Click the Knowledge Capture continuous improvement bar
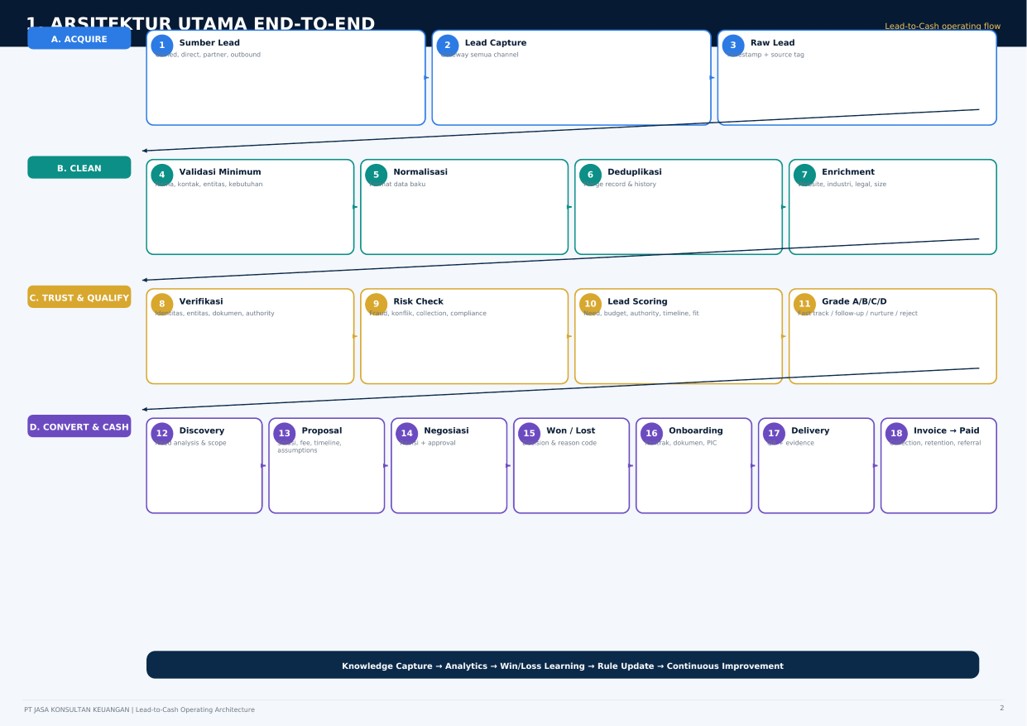The width and height of the screenshot is (1027, 726). tap(563, 665)
